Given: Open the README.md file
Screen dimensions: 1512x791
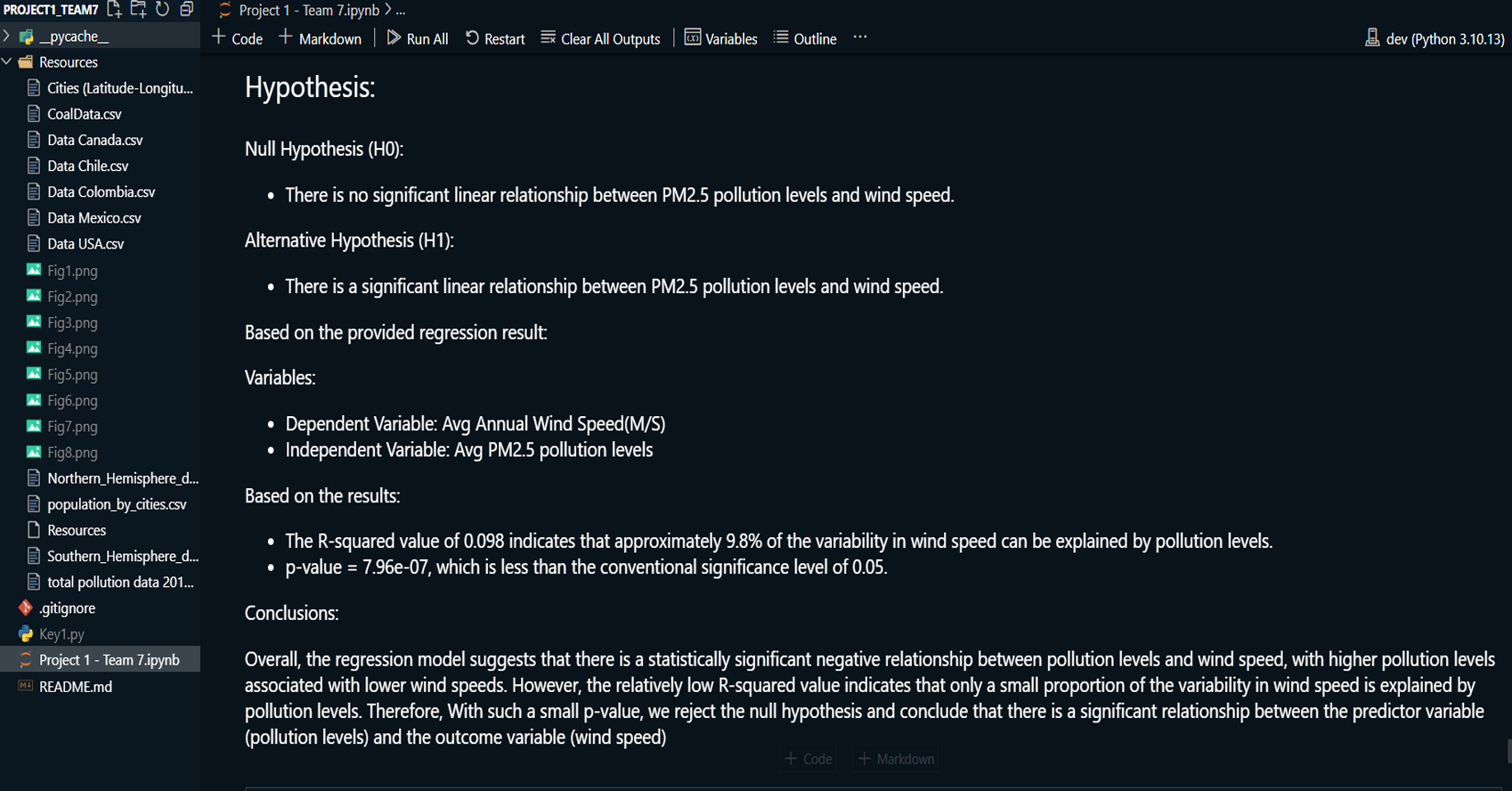Looking at the screenshot, I should (x=76, y=687).
